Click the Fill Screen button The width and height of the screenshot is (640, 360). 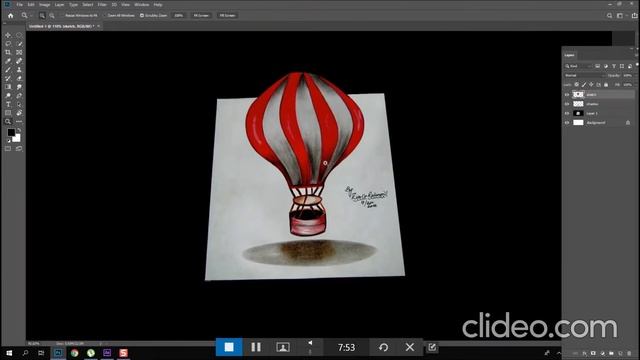[227, 16]
